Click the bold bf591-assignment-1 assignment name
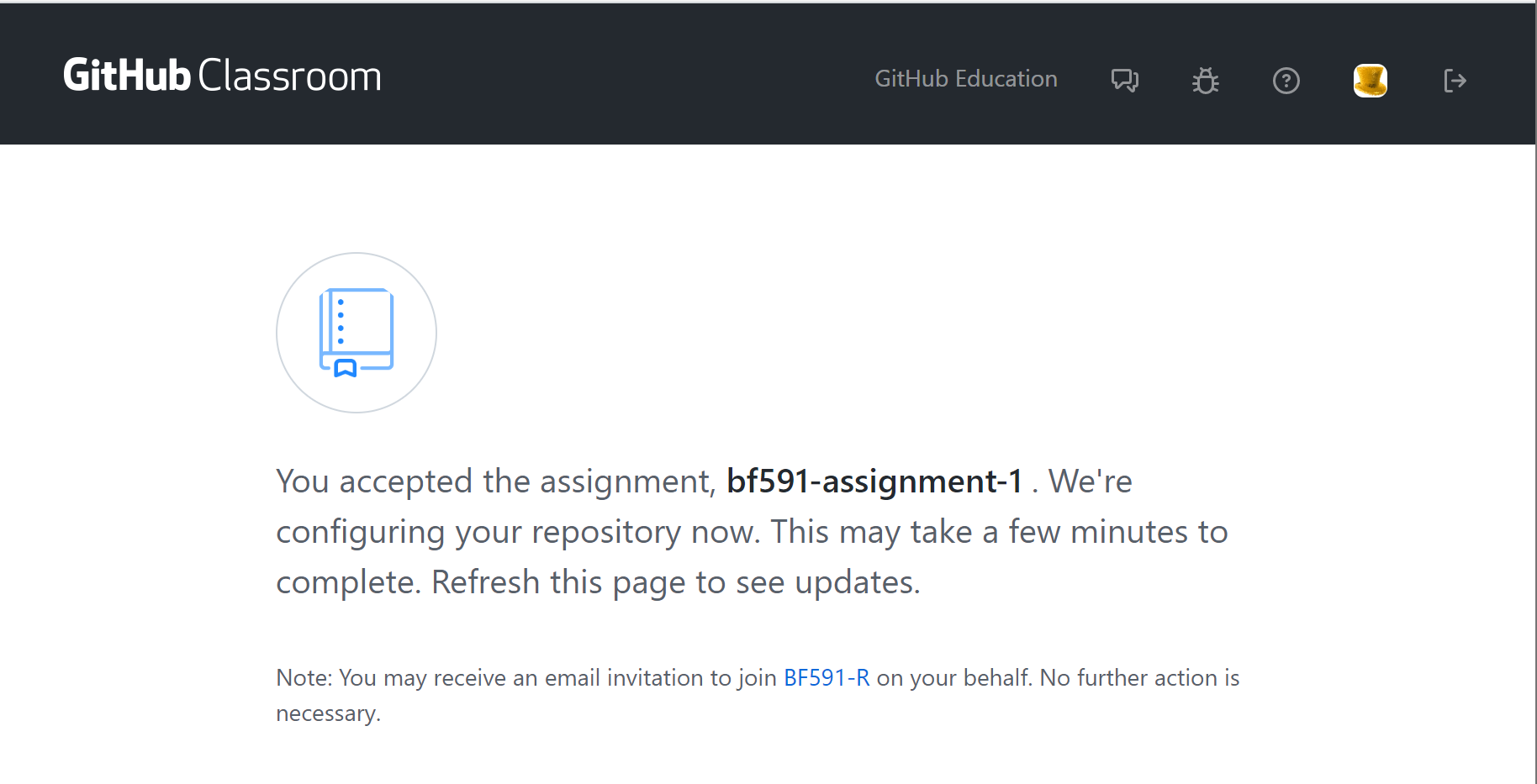 point(874,481)
